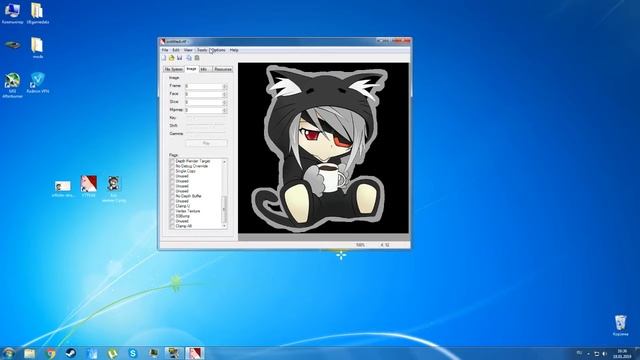Click the Slice field spinner arrows
This screenshot has height=360, width=640.
click(225, 102)
